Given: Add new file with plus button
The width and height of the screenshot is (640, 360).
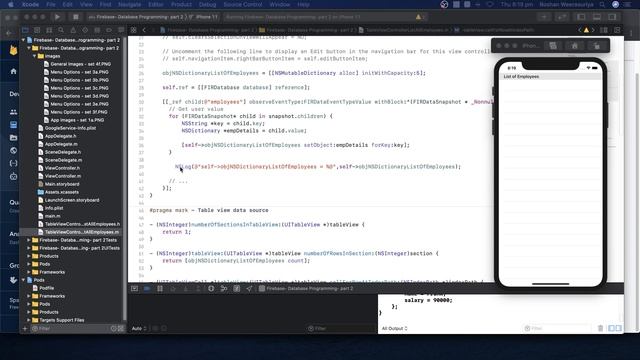Looking at the screenshot, I should [24, 328].
